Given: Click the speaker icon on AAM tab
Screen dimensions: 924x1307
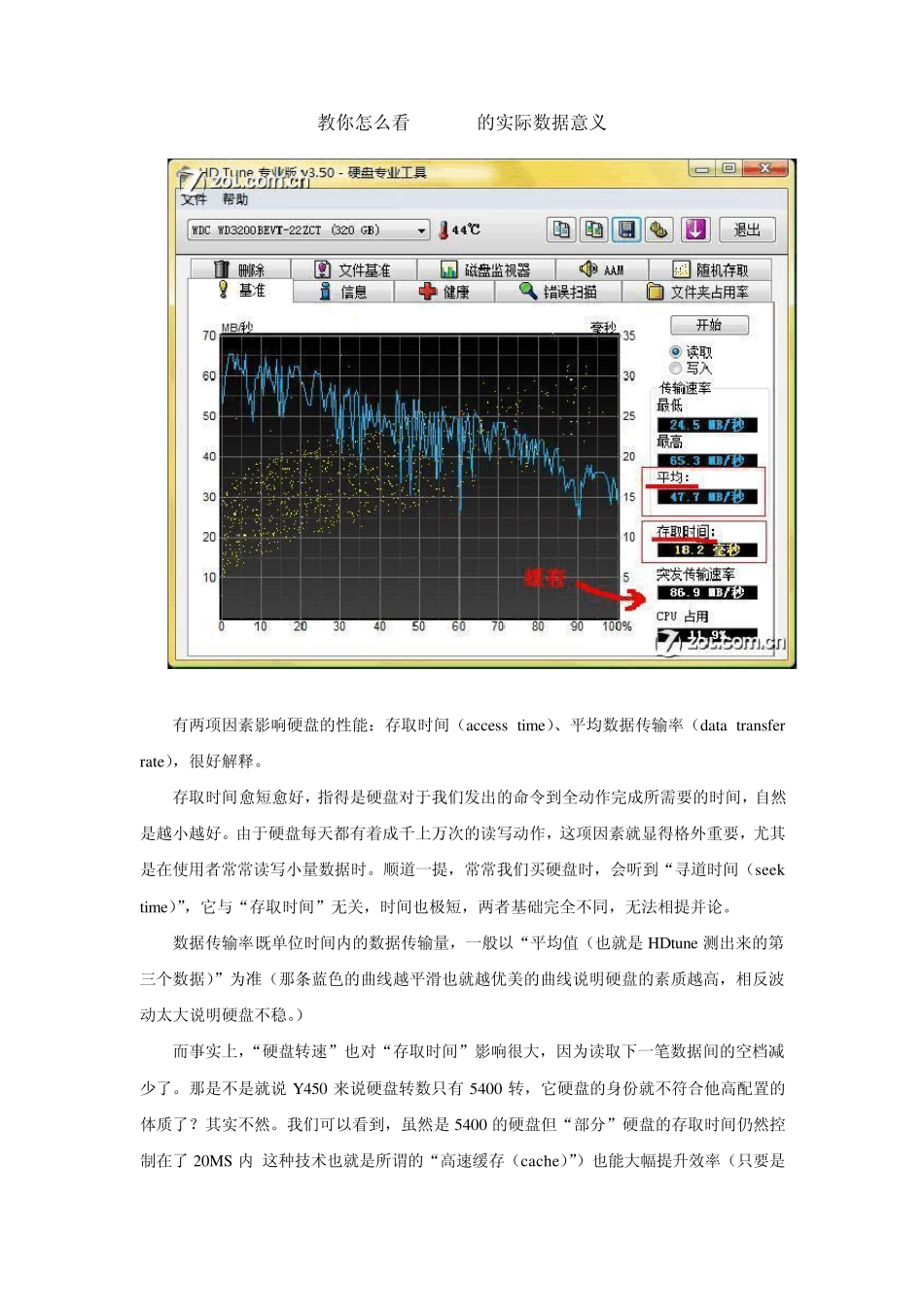Looking at the screenshot, I should 588,268.
